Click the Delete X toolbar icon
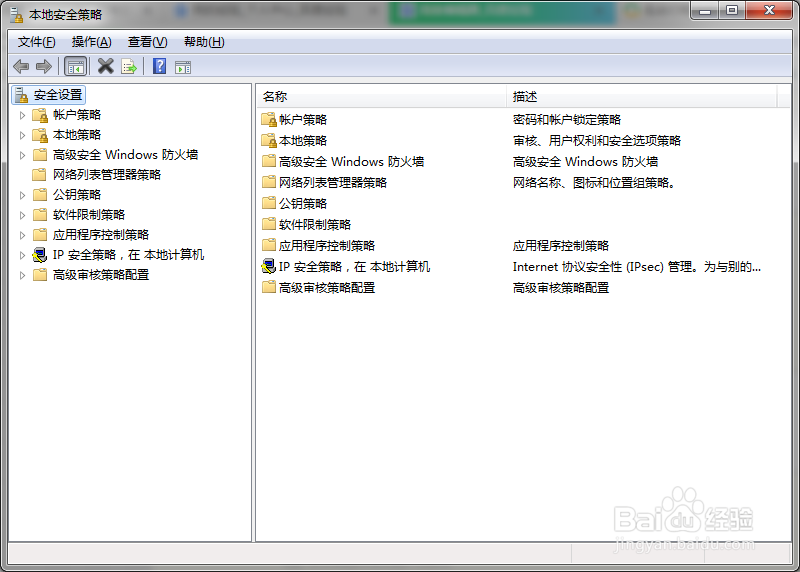 pos(106,66)
